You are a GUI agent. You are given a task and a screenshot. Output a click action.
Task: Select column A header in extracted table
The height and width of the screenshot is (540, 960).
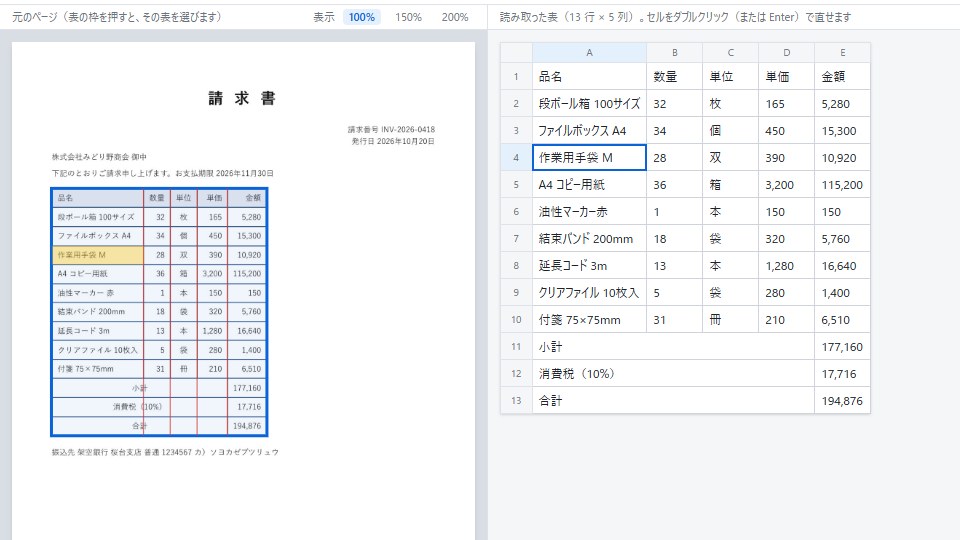589,53
